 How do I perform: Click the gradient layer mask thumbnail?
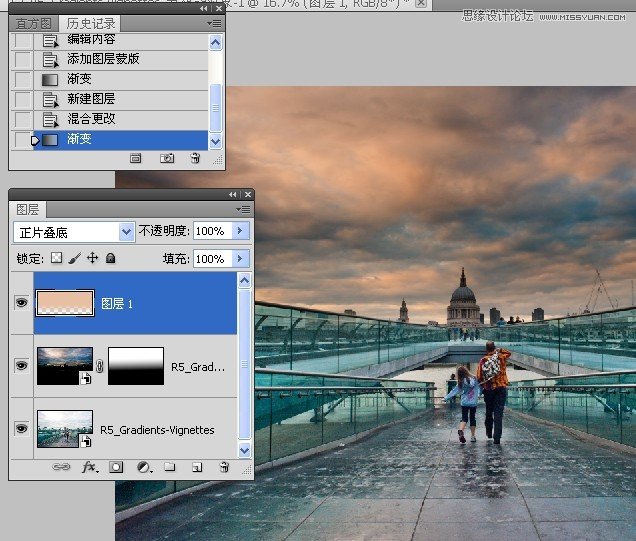pyautogui.click(x=134, y=366)
